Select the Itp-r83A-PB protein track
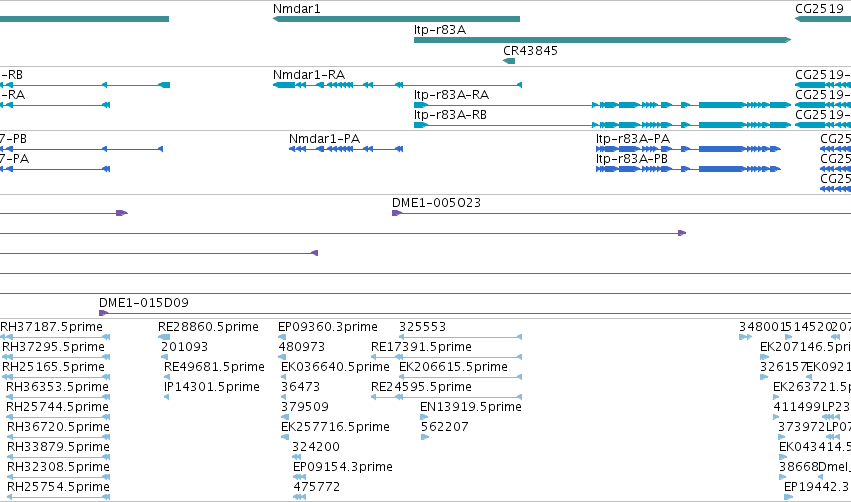 coord(688,169)
